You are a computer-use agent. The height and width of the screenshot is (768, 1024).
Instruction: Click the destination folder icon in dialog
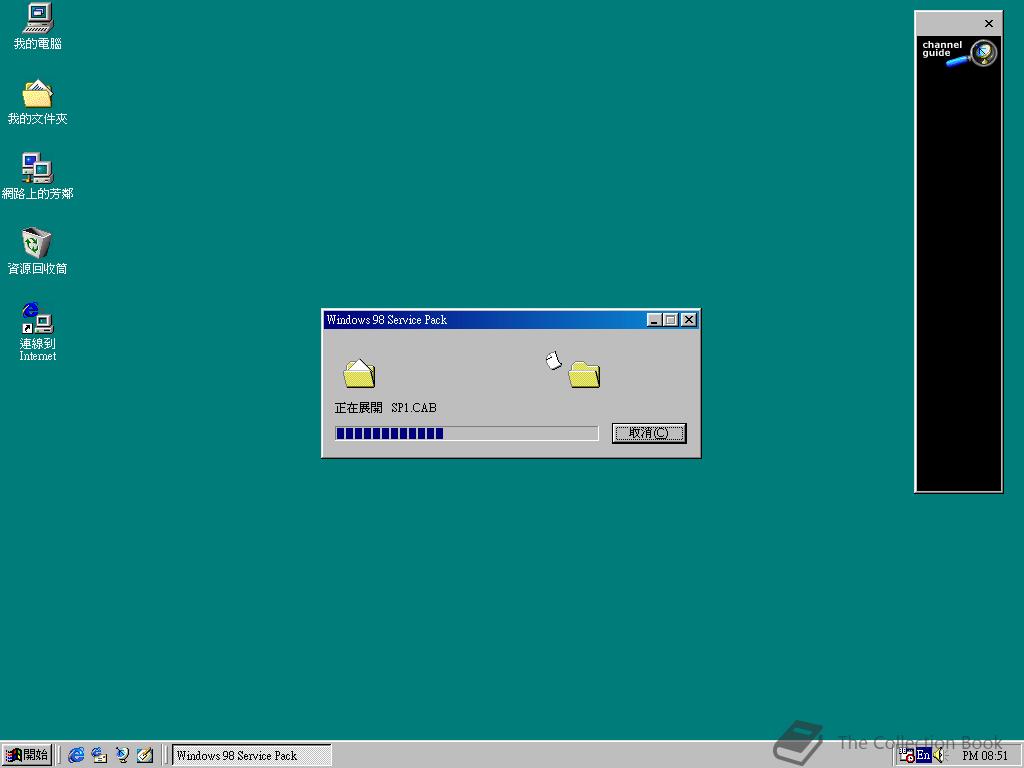[584, 374]
